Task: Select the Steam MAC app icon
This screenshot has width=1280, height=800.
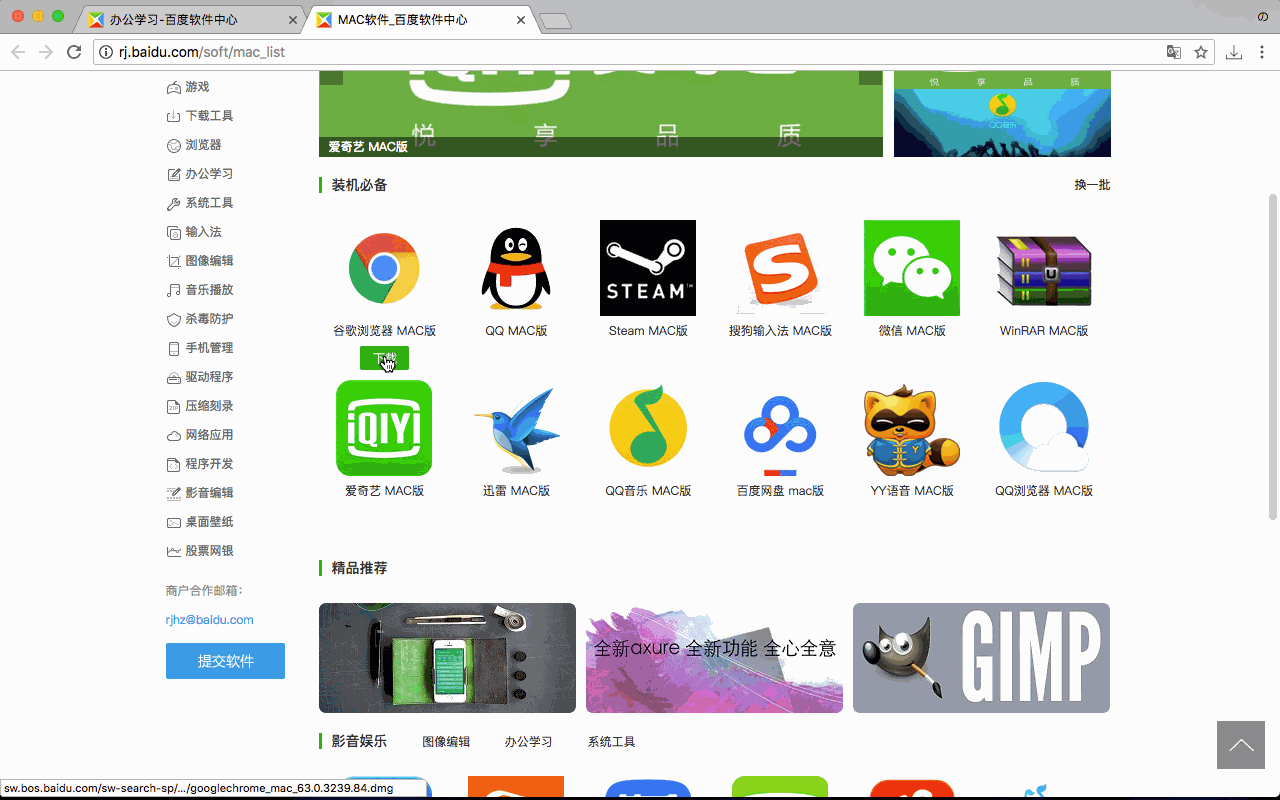Action: click(648, 268)
